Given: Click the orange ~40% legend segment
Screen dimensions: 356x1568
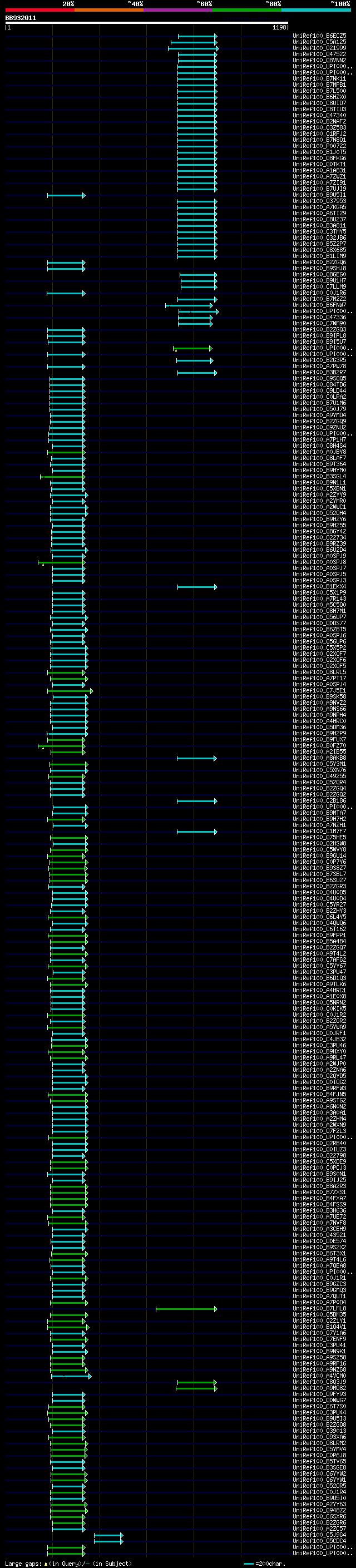Looking at the screenshot, I should click(109, 10).
